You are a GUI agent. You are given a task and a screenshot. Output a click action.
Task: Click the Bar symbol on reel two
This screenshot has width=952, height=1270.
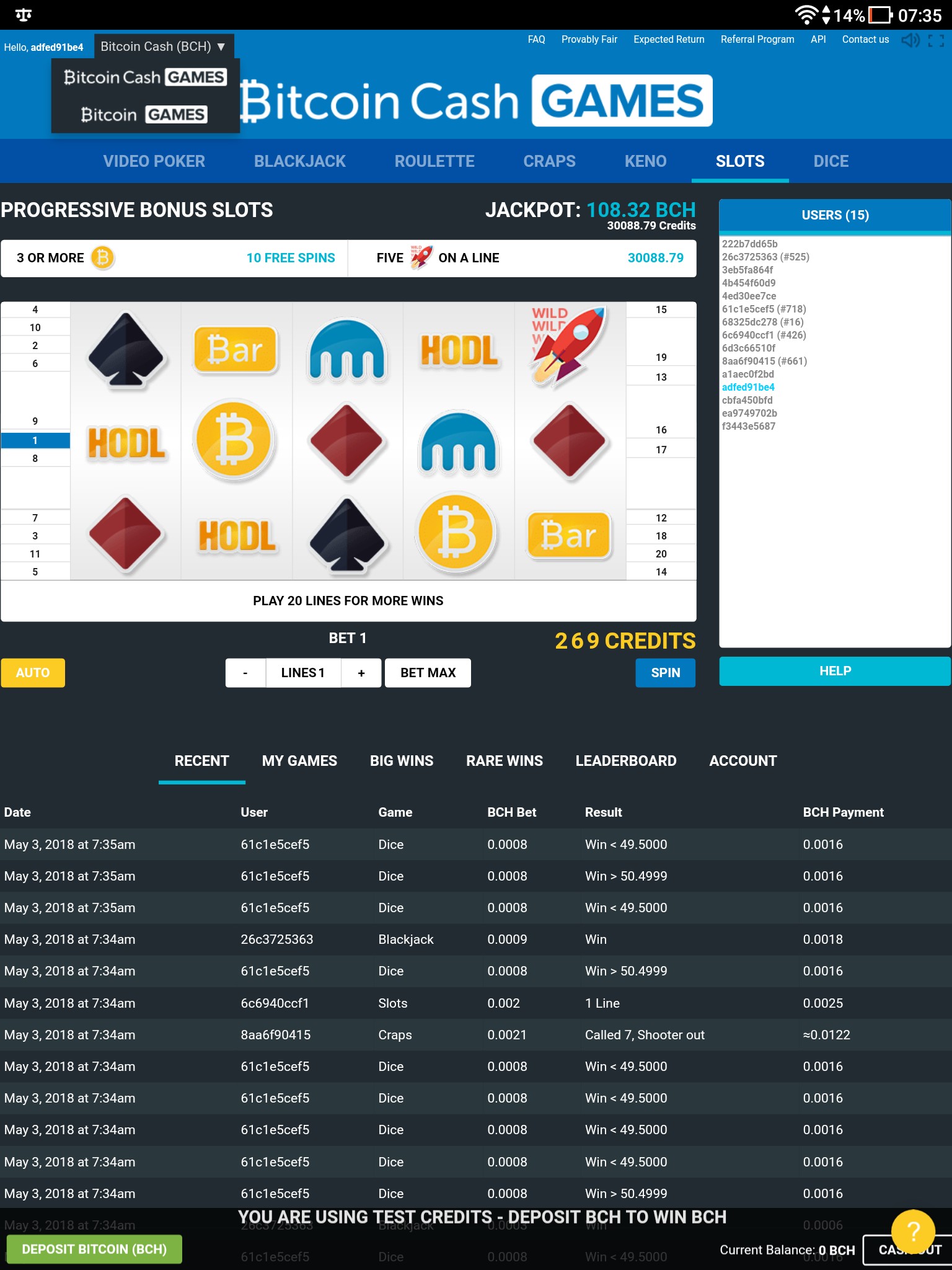[235, 349]
